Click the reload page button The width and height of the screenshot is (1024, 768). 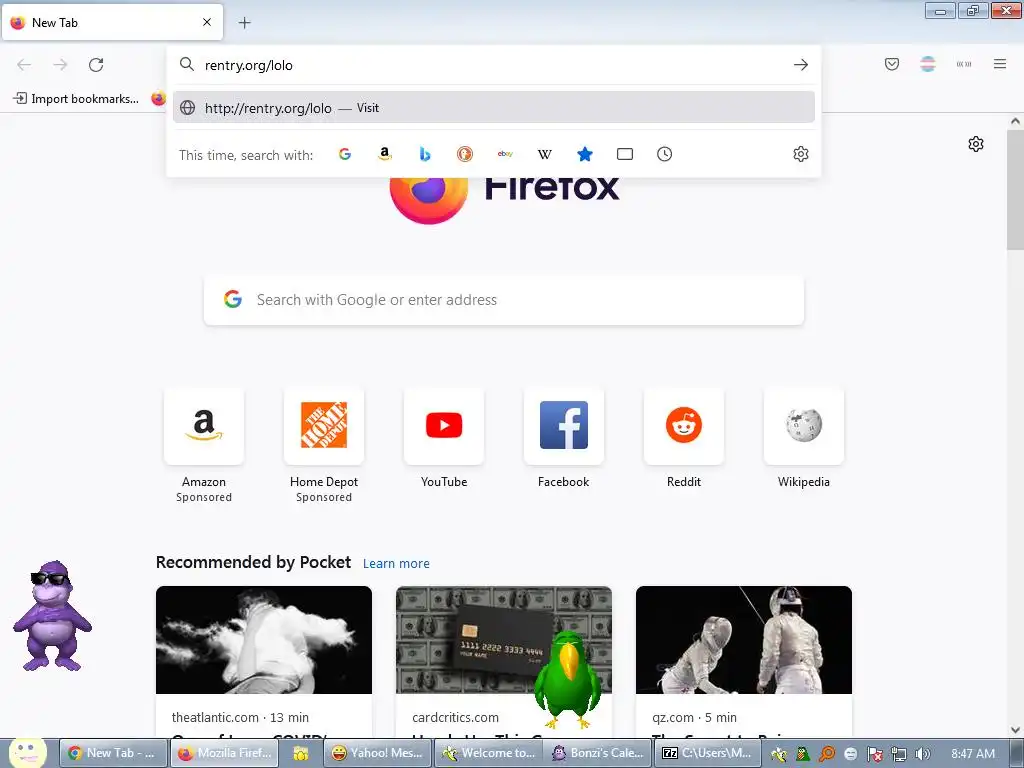click(96, 65)
